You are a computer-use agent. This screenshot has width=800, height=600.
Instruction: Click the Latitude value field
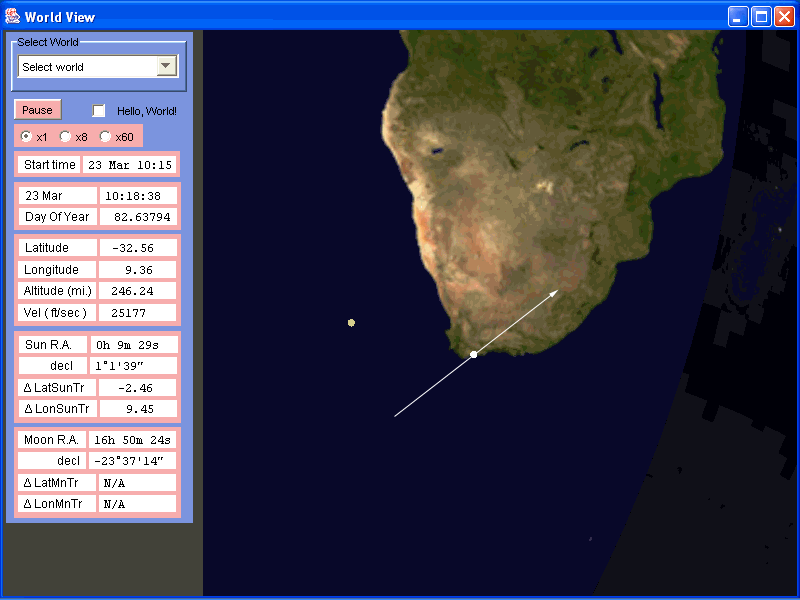pyautogui.click(x=138, y=247)
